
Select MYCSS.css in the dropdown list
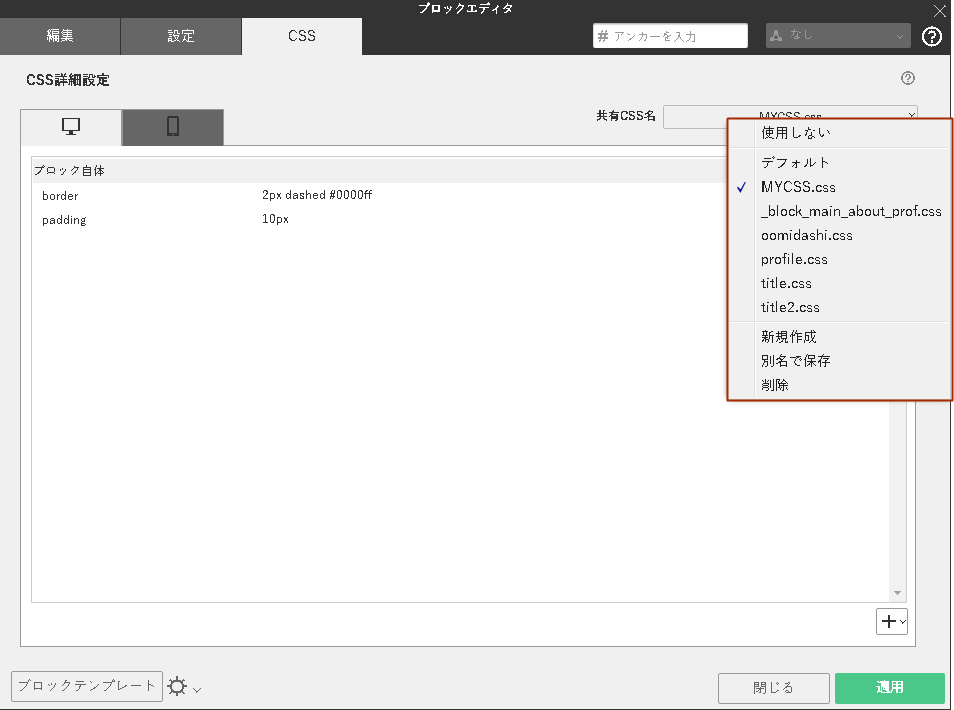point(840,187)
